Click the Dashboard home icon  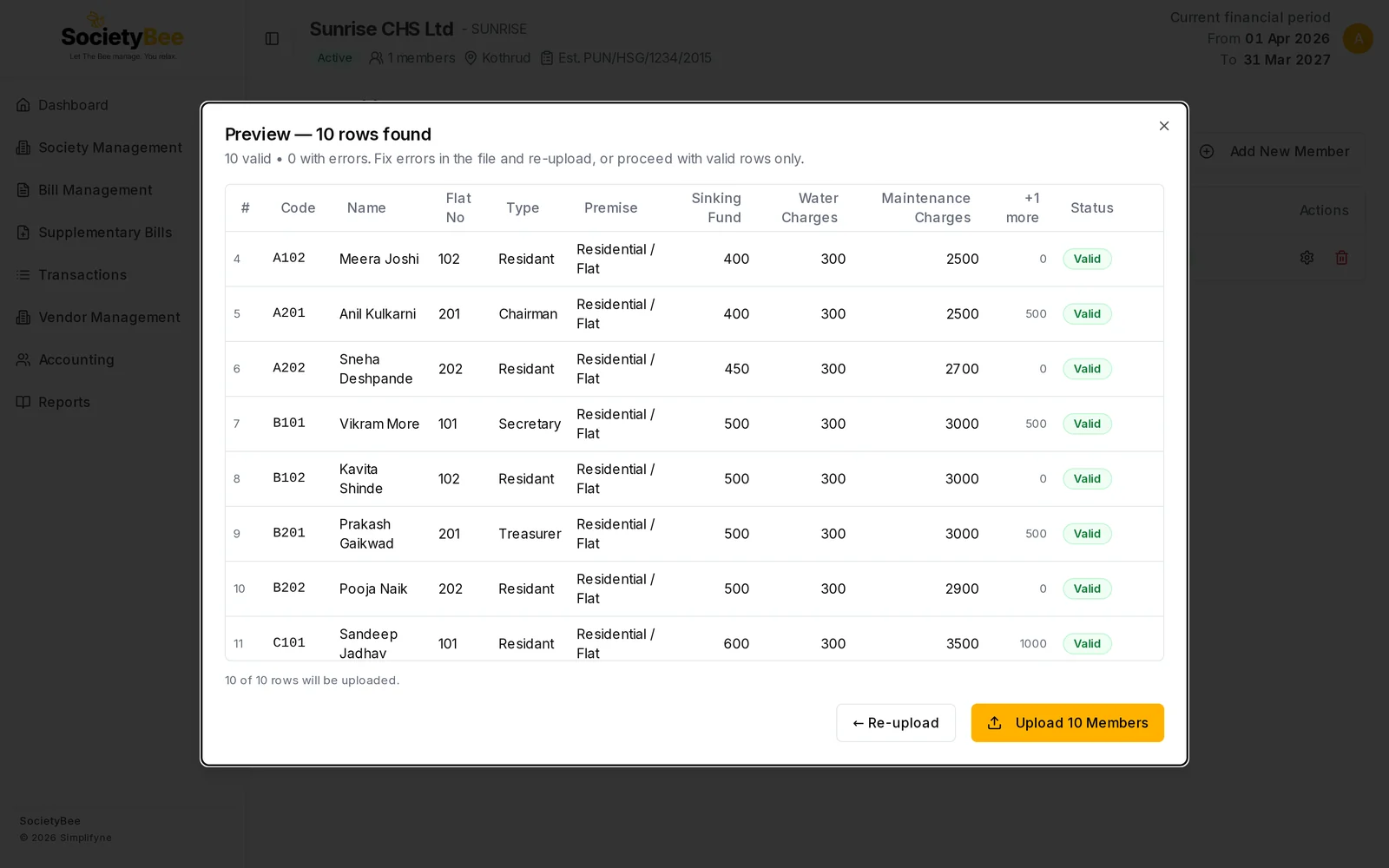click(23, 105)
